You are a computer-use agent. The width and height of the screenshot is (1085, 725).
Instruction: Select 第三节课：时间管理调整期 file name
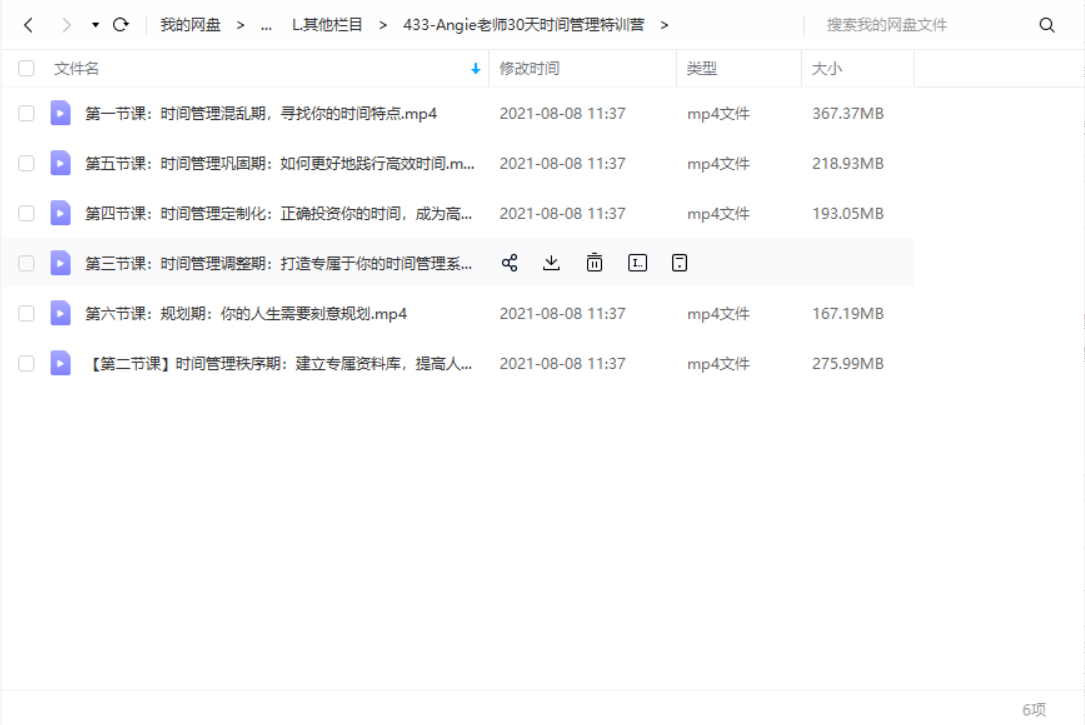pyautogui.click(x=278, y=264)
